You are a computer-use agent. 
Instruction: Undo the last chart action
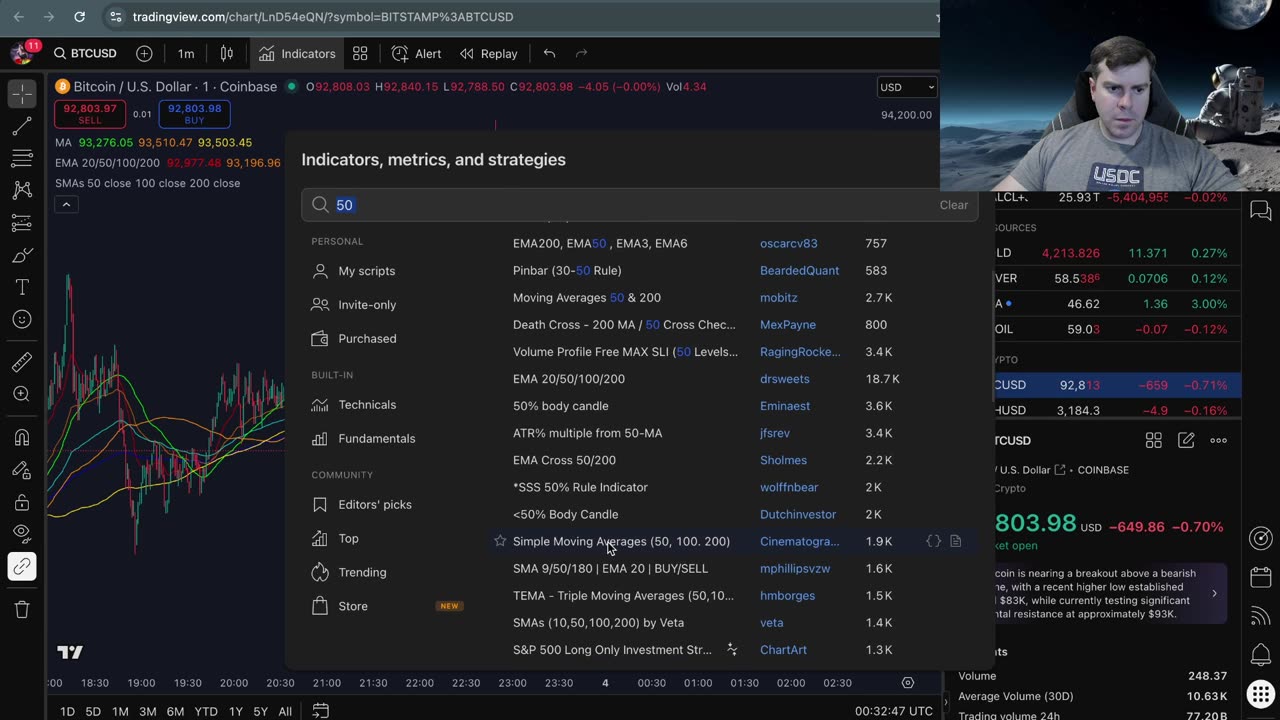[549, 53]
